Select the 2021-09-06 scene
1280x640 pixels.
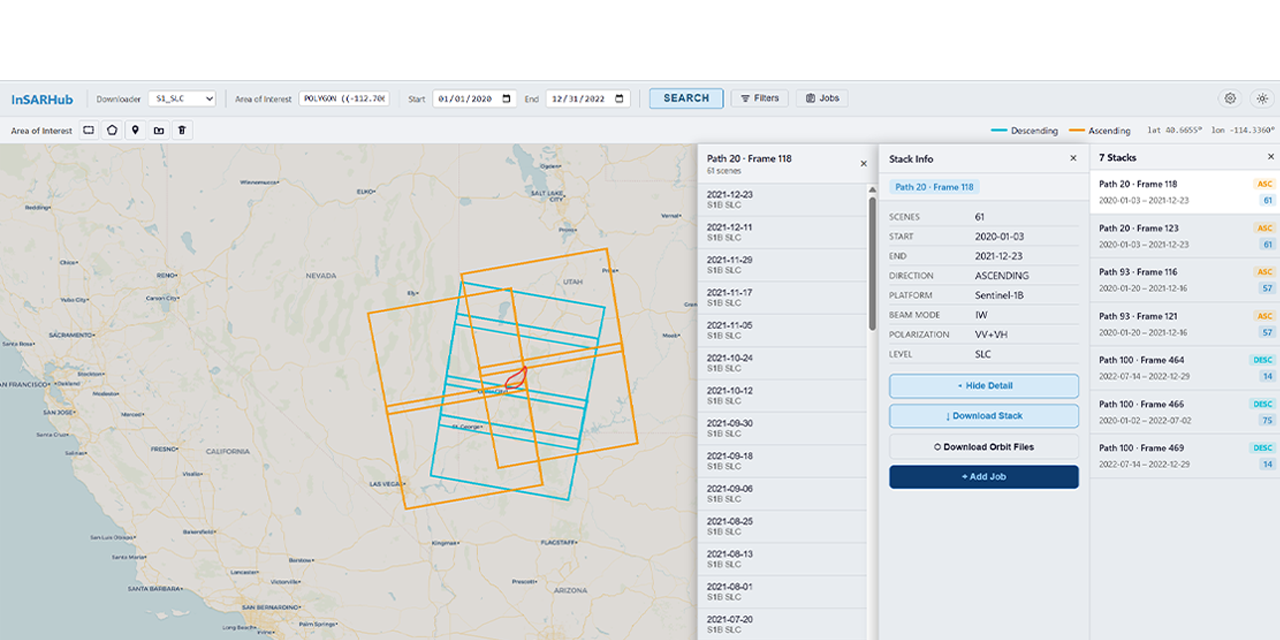(782, 493)
